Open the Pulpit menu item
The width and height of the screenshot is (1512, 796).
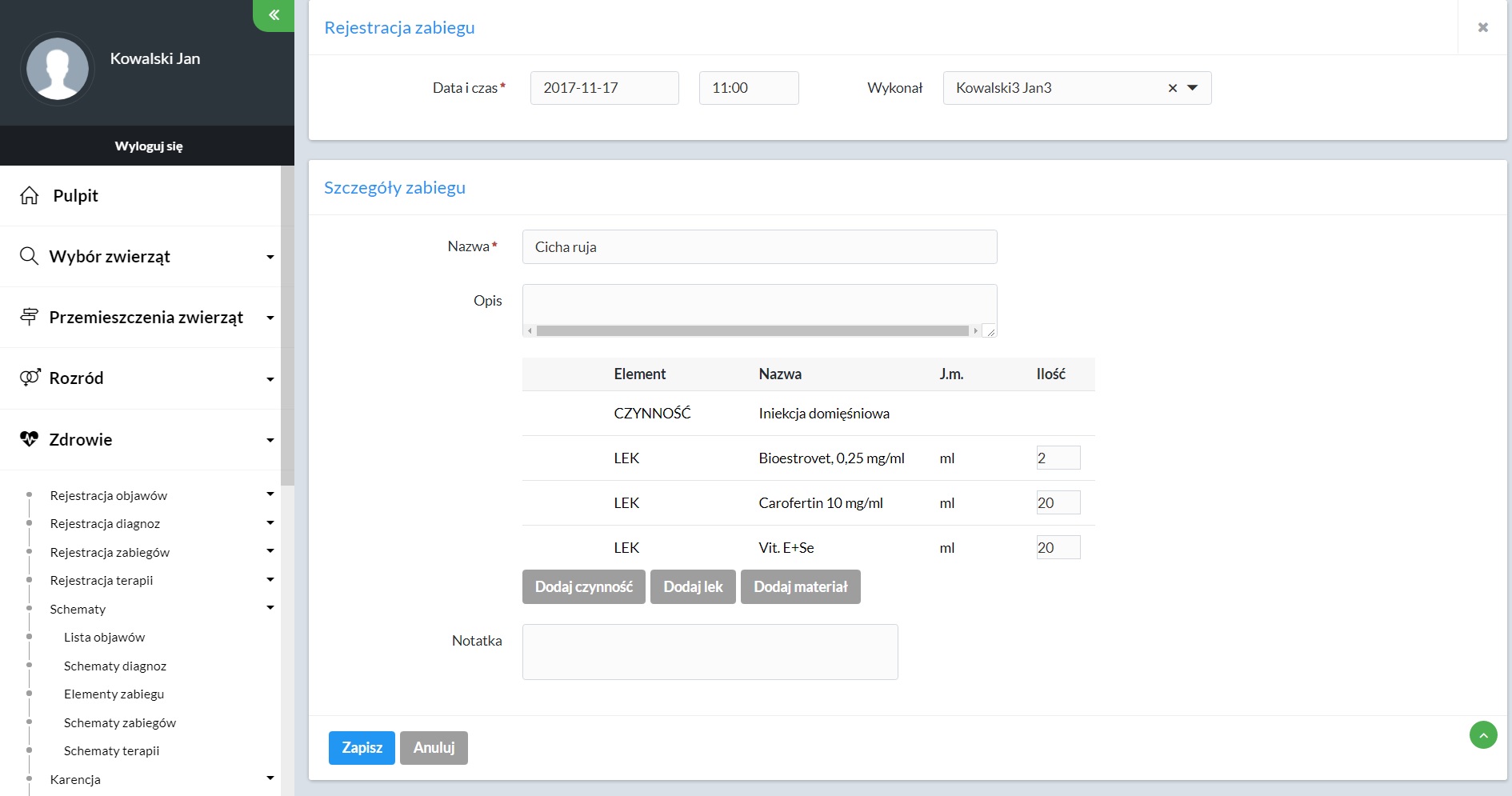click(75, 196)
